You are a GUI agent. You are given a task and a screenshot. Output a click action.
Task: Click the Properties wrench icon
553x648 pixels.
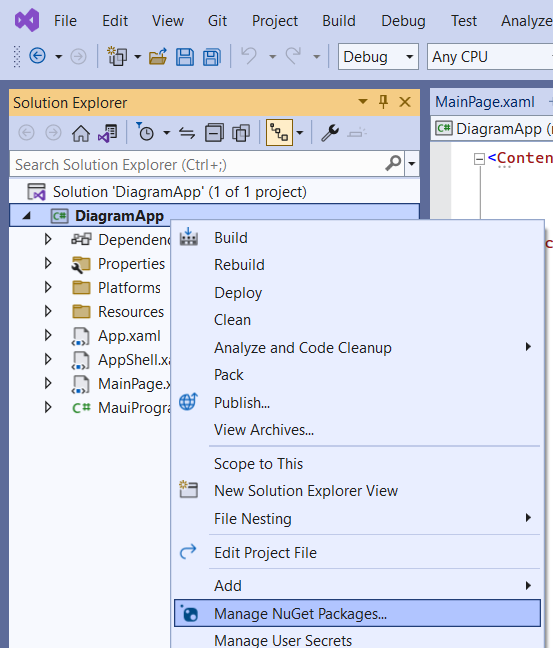click(x=330, y=133)
